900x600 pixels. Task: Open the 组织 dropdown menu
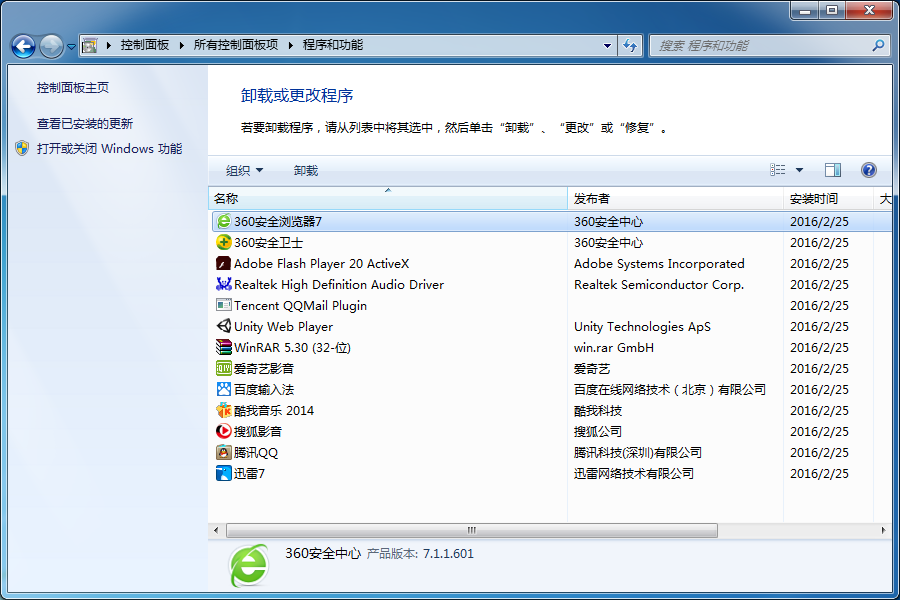click(245, 171)
